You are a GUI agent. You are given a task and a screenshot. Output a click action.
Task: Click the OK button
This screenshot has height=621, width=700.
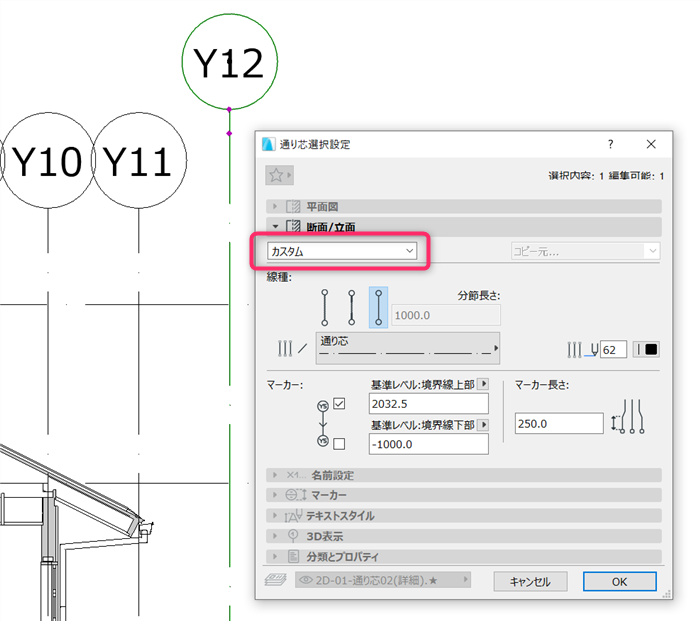coord(620,581)
